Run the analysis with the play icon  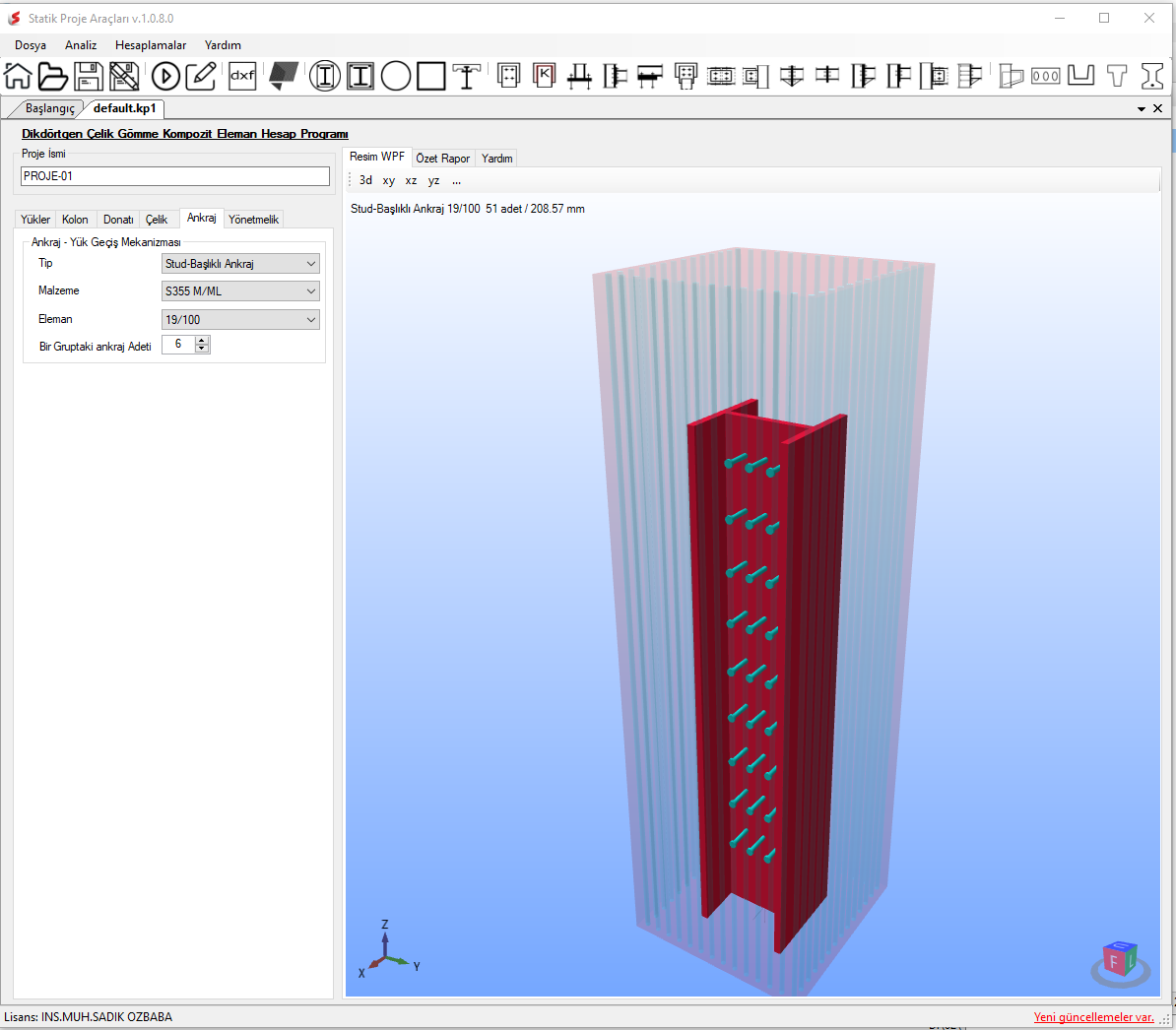point(165,76)
